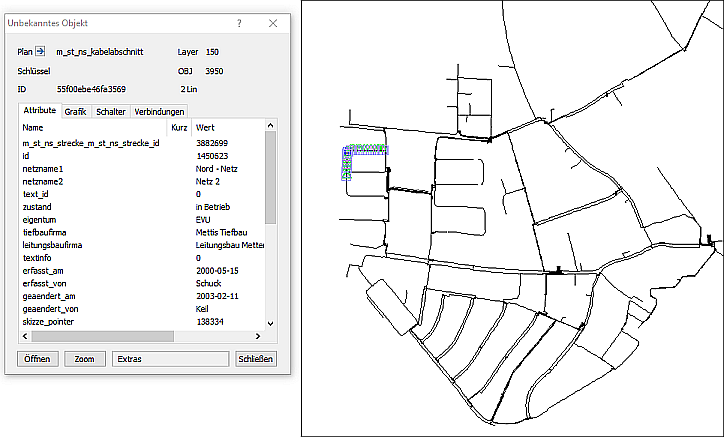Click the horizontal scrollbar right arrow
The width and height of the screenshot is (724, 437).
click(259, 335)
